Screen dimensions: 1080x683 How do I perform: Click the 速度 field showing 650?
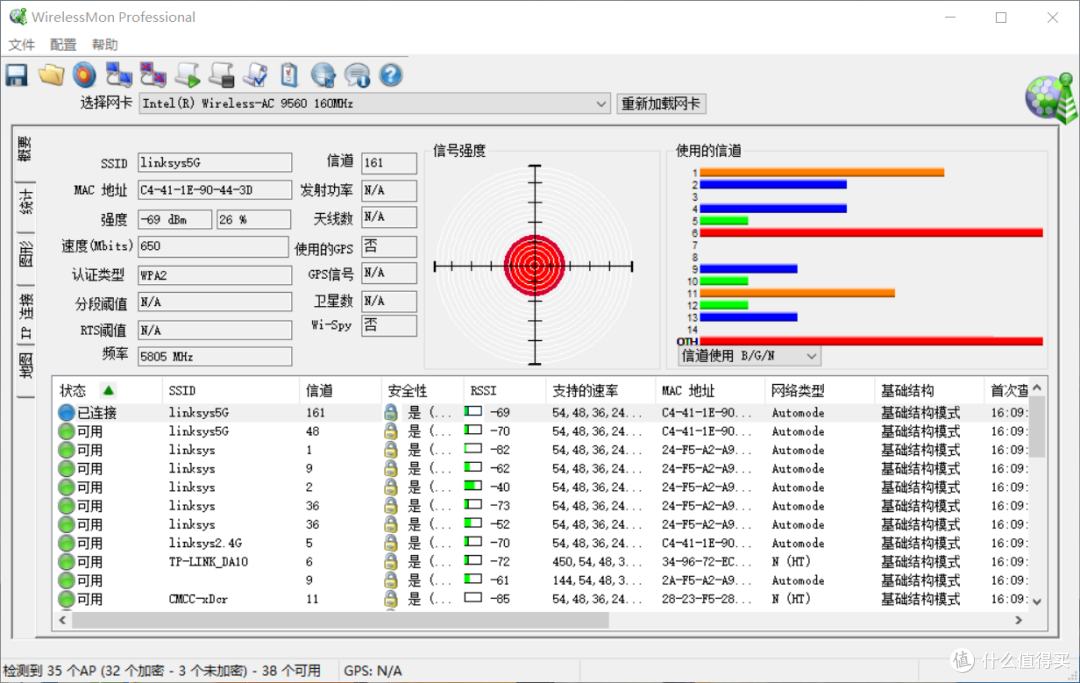click(213, 246)
